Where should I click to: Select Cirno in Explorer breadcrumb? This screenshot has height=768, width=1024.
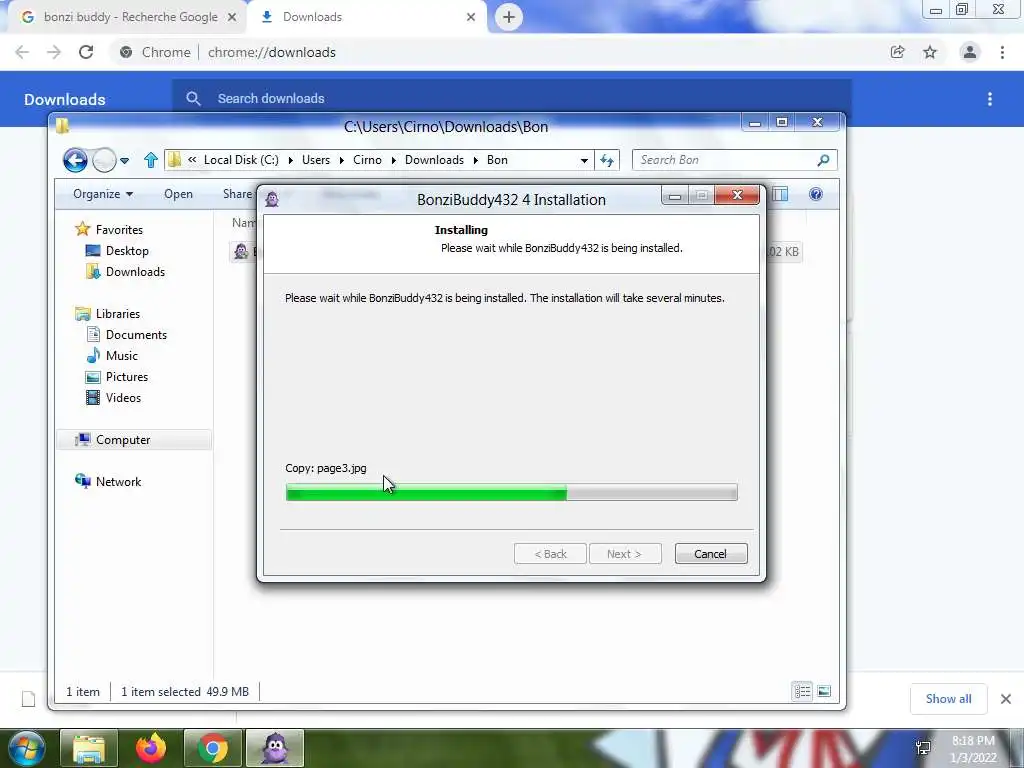[x=367, y=160]
